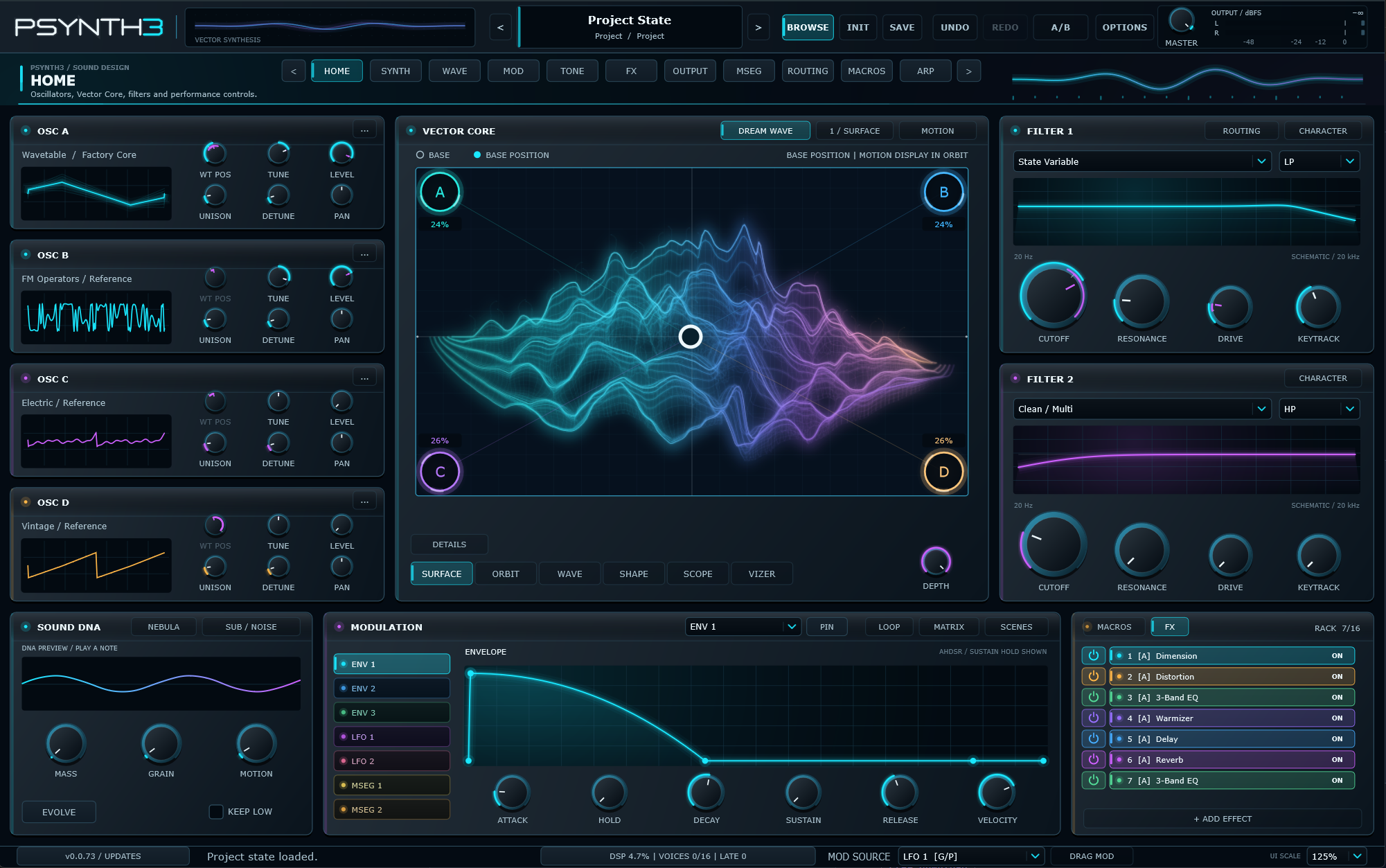Select vector corner C node
Image resolution: width=1386 pixels, height=868 pixels.
click(440, 472)
